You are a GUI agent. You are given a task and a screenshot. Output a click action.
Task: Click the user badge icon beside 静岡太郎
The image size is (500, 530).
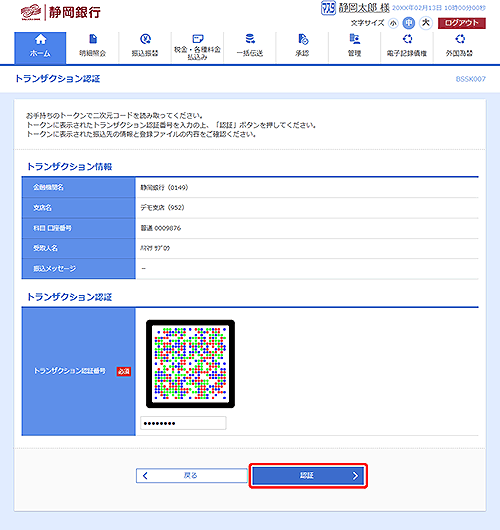pos(328,8)
